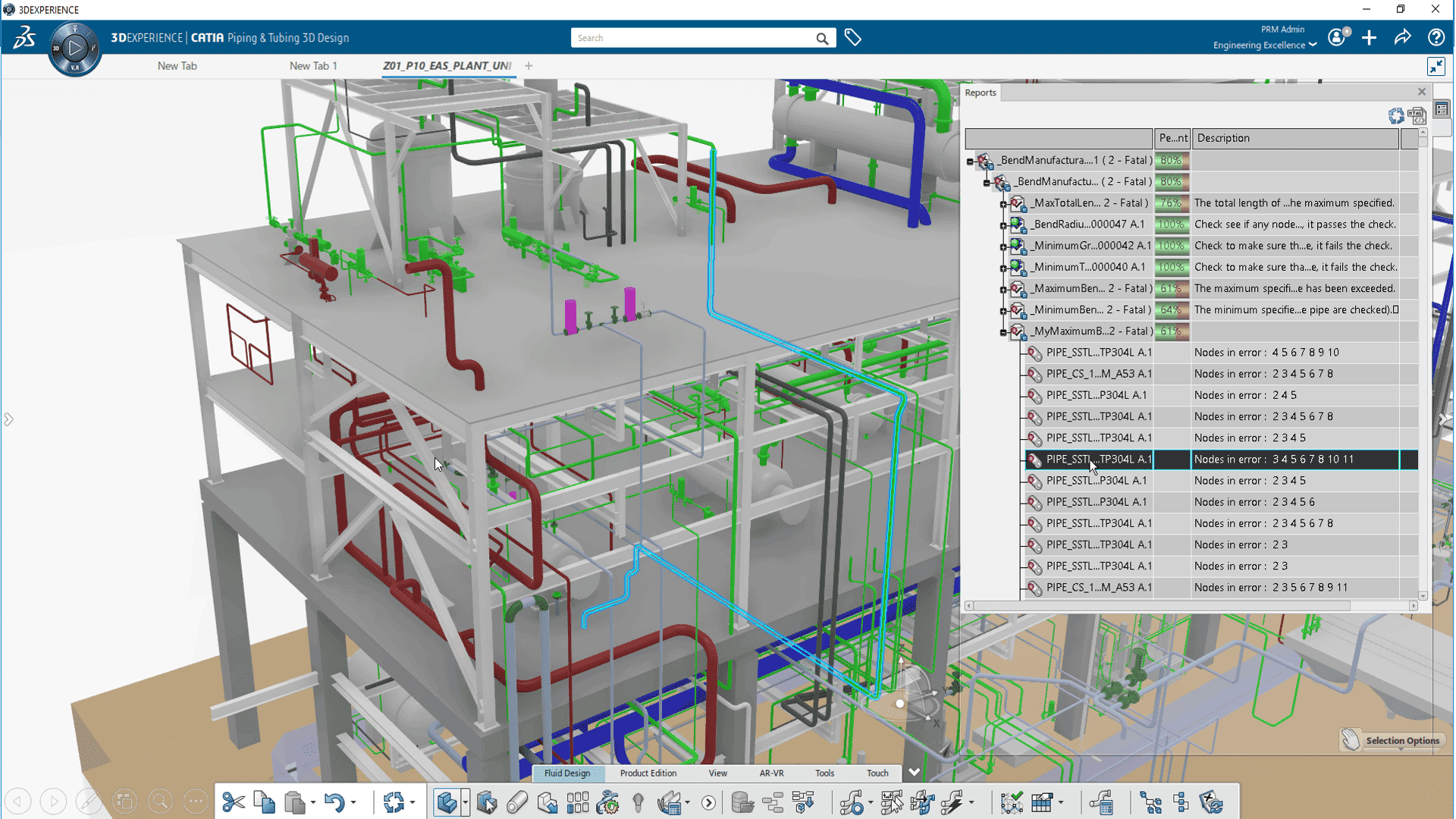Open the Touch mode menu
Screen dimensions: 1456x819
pos(877,772)
